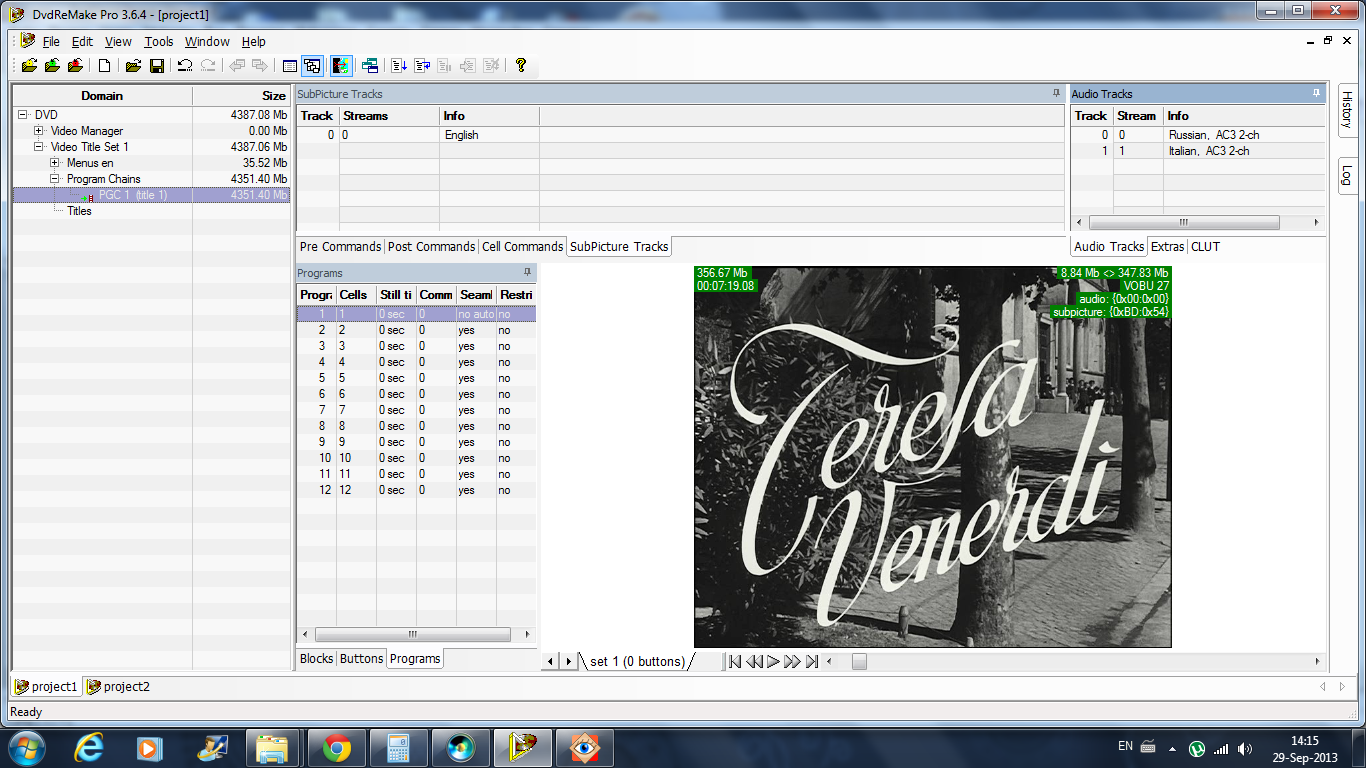Viewport: 1366px width, 768px height.
Task: Select the Titles tree item
Action: coord(79,211)
